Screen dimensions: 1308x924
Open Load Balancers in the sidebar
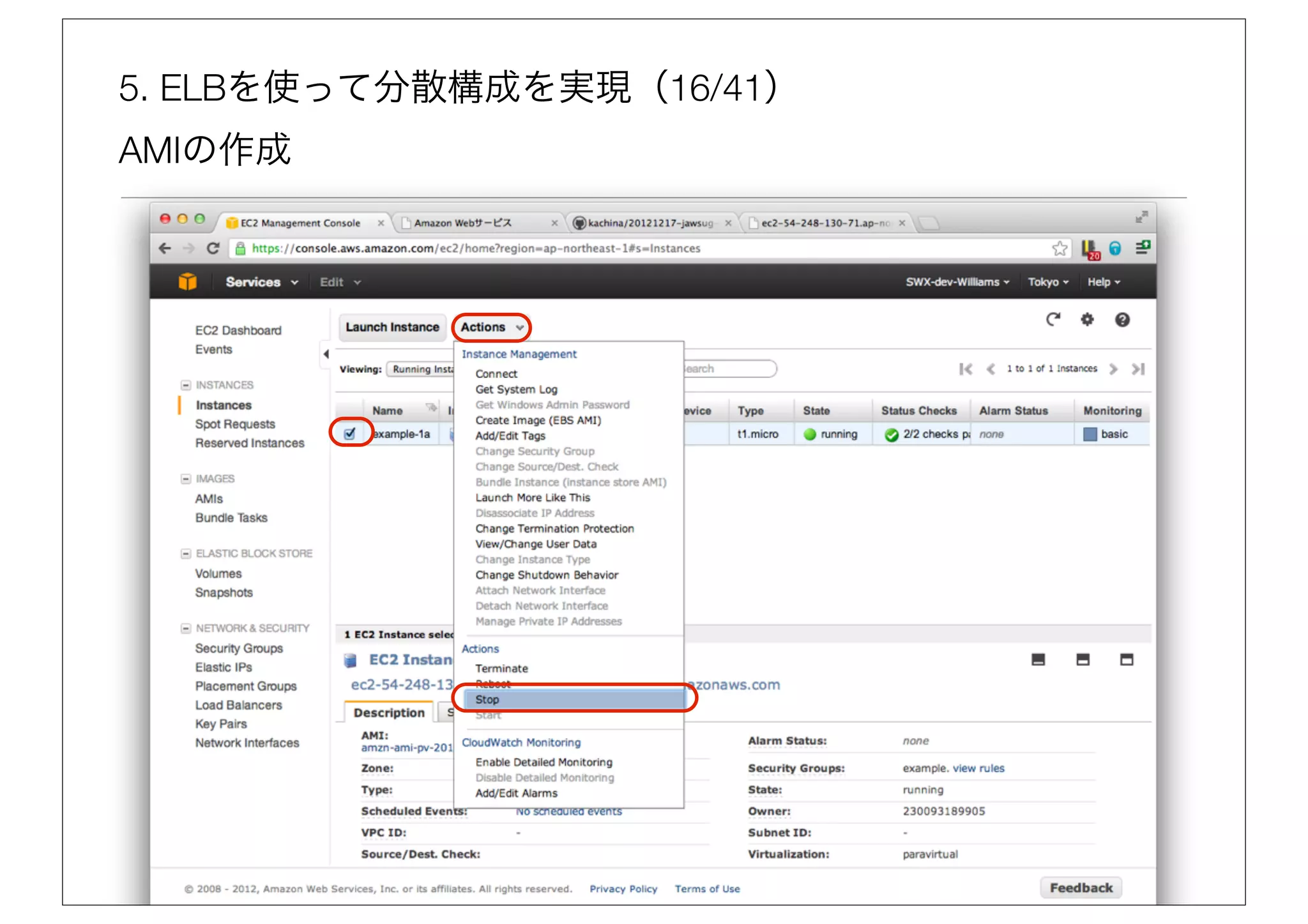pos(238,705)
